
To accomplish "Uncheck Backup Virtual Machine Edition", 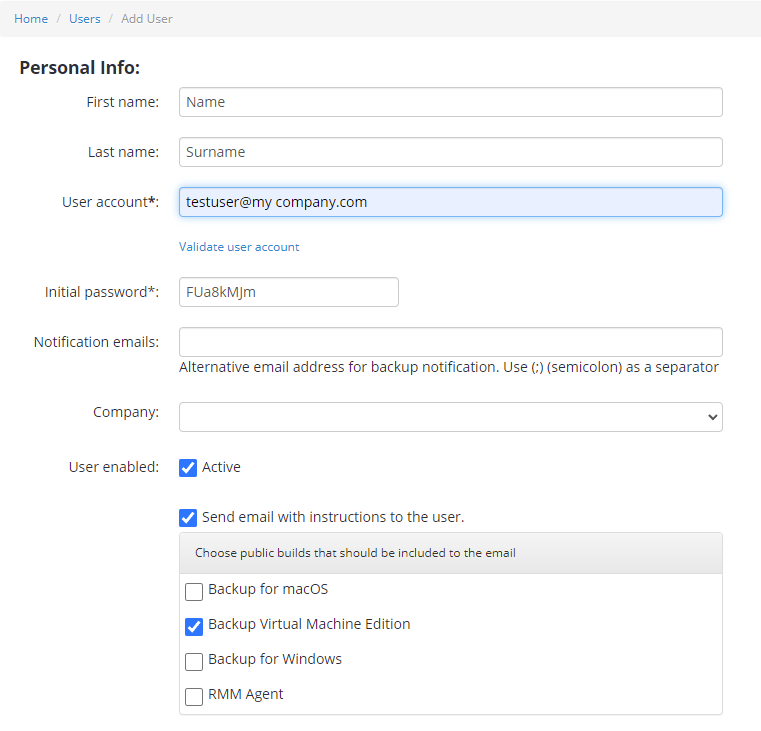I will click(x=194, y=627).
